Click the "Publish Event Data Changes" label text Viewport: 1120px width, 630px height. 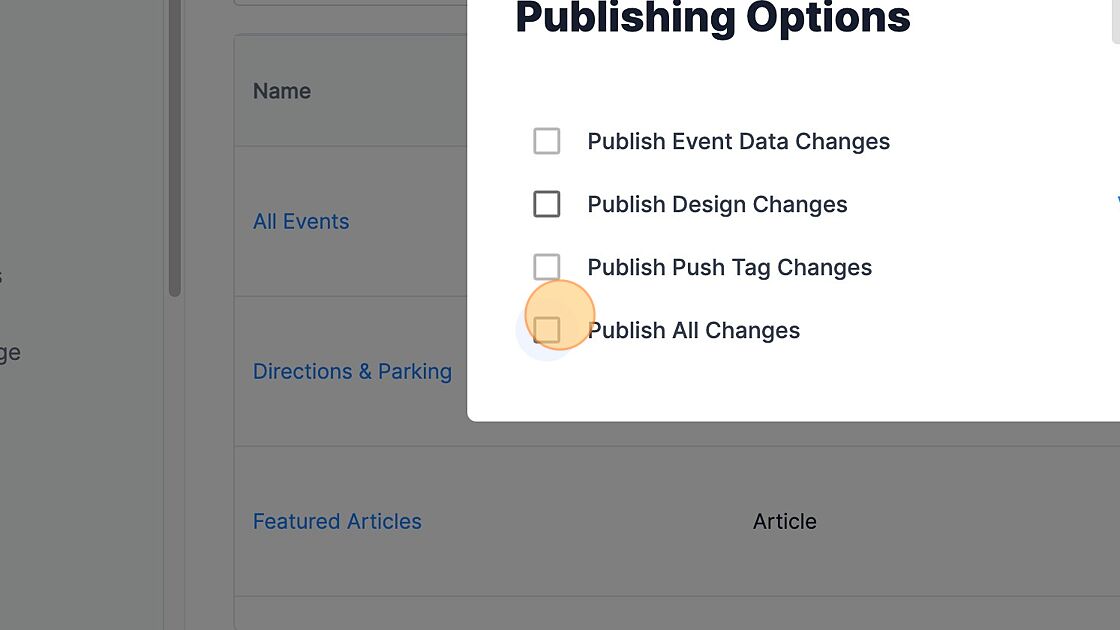(738, 141)
